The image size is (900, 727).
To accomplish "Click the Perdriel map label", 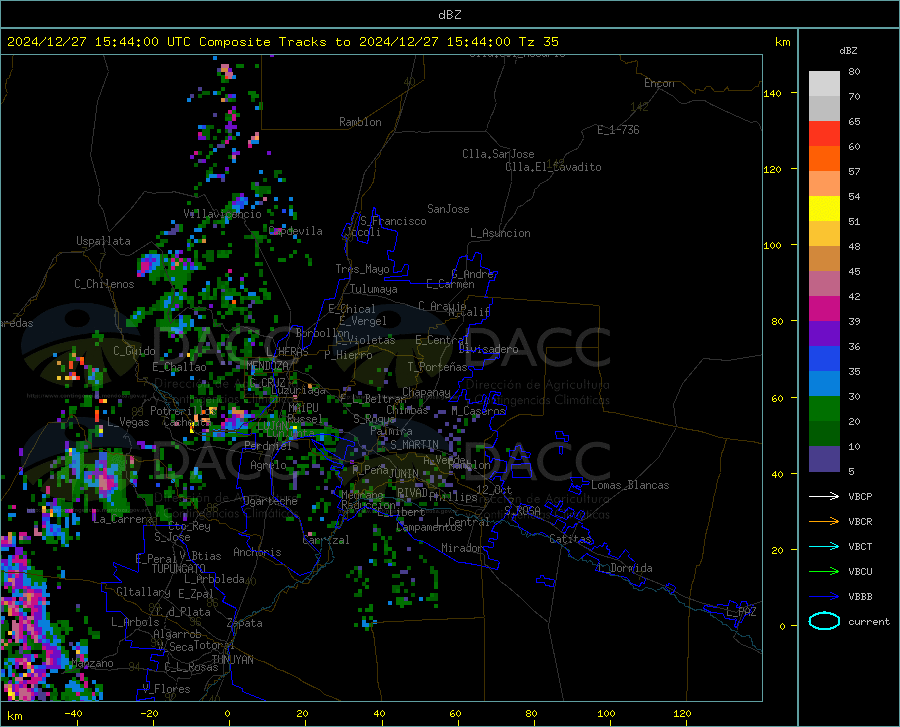I will [x=268, y=445].
